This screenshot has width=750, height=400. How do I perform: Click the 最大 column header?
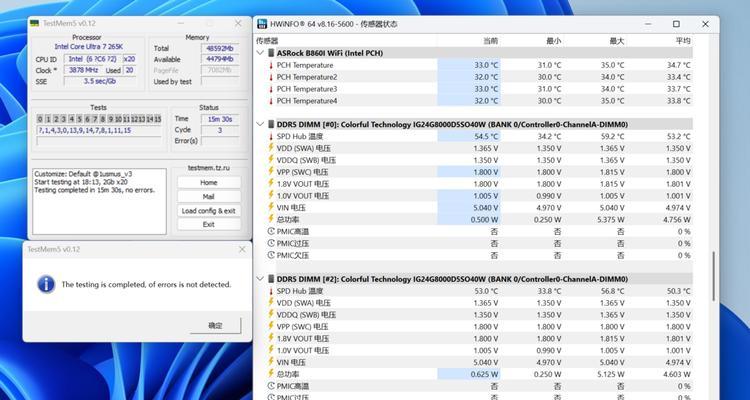pos(617,41)
